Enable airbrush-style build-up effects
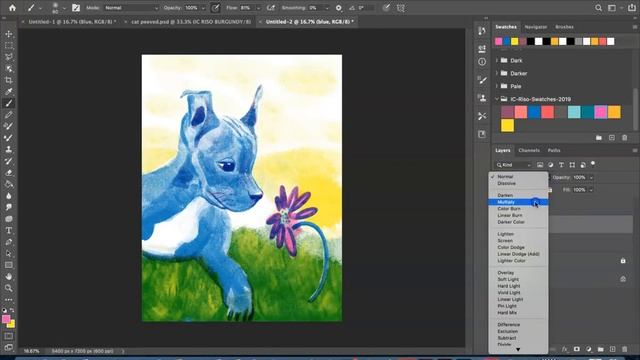 (x=270, y=8)
